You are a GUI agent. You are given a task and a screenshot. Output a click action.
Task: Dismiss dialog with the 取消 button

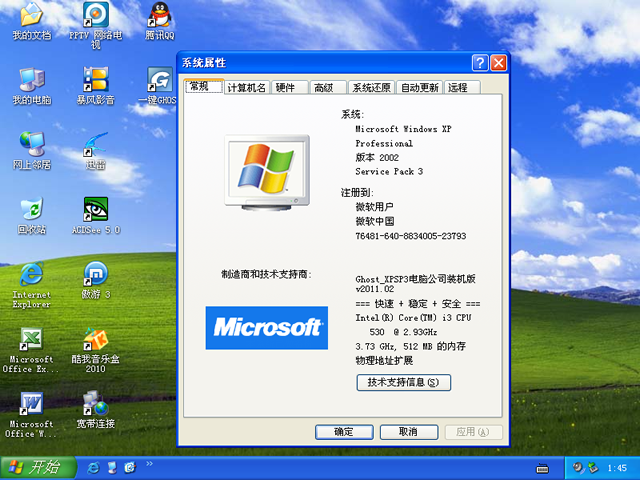[x=409, y=432]
